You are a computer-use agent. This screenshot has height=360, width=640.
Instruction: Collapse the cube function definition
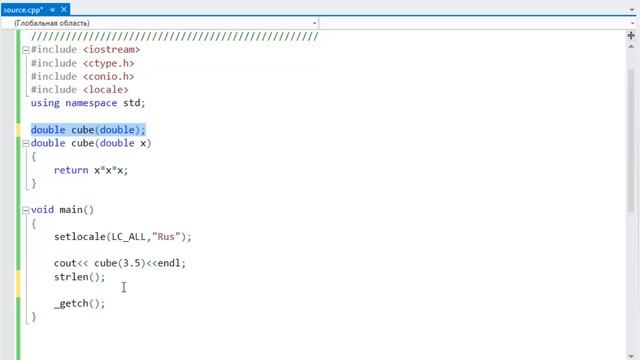point(26,143)
